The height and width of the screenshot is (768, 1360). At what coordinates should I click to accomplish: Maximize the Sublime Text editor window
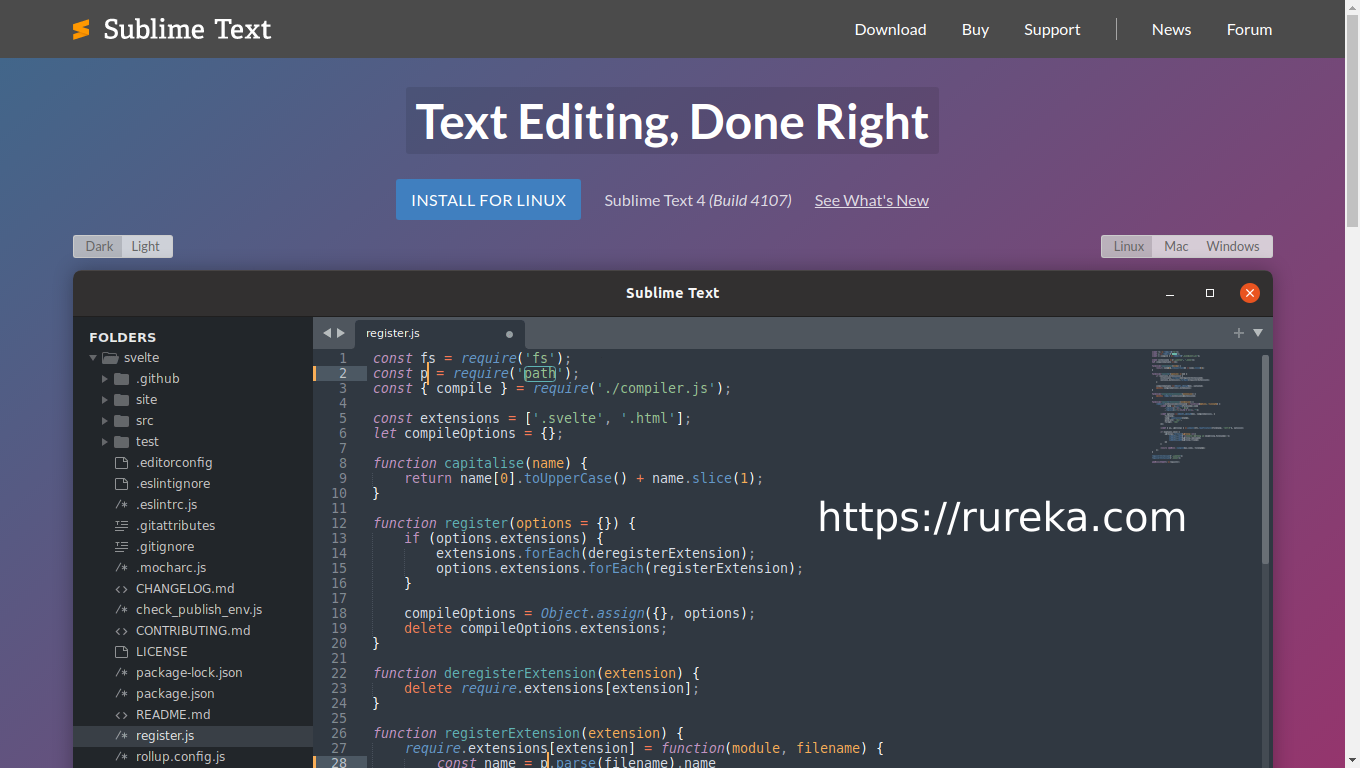1210,293
